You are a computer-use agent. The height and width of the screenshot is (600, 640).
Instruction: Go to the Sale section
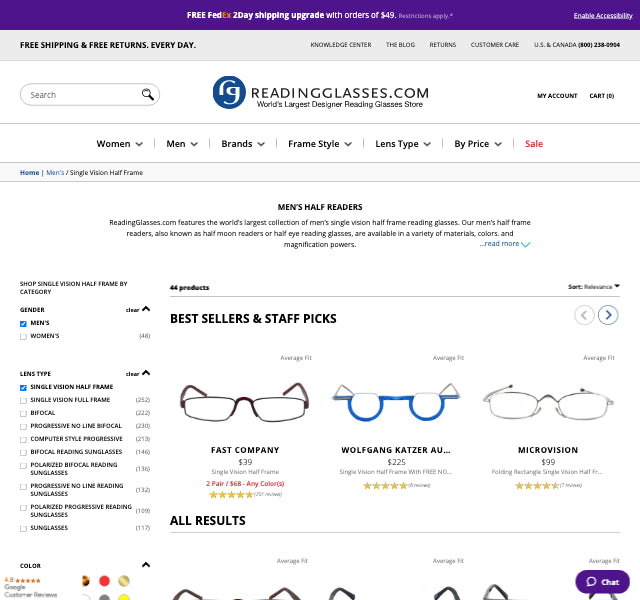click(534, 144)
